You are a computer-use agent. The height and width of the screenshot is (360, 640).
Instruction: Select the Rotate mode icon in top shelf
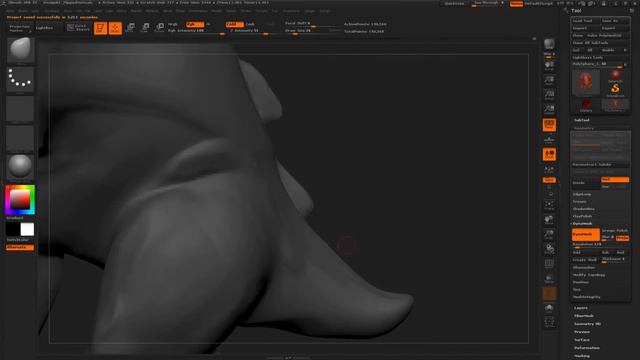coord(160,28)
